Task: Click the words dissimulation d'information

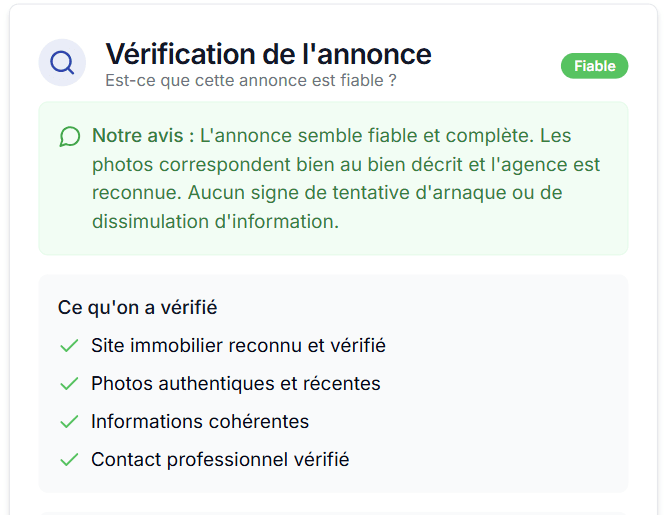Action: (215, 222)
